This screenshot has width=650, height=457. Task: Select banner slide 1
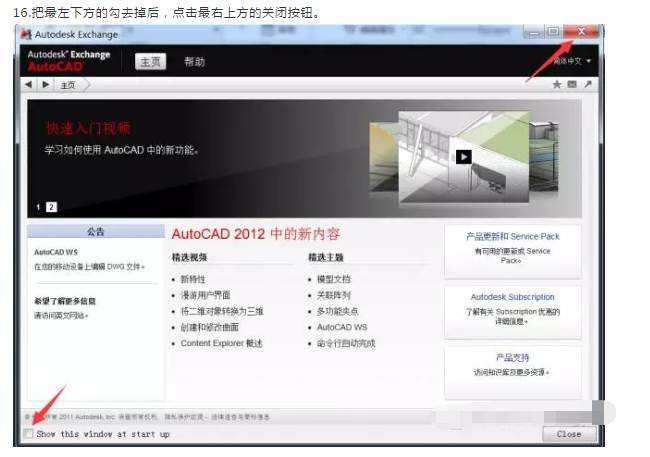[38, 207]
